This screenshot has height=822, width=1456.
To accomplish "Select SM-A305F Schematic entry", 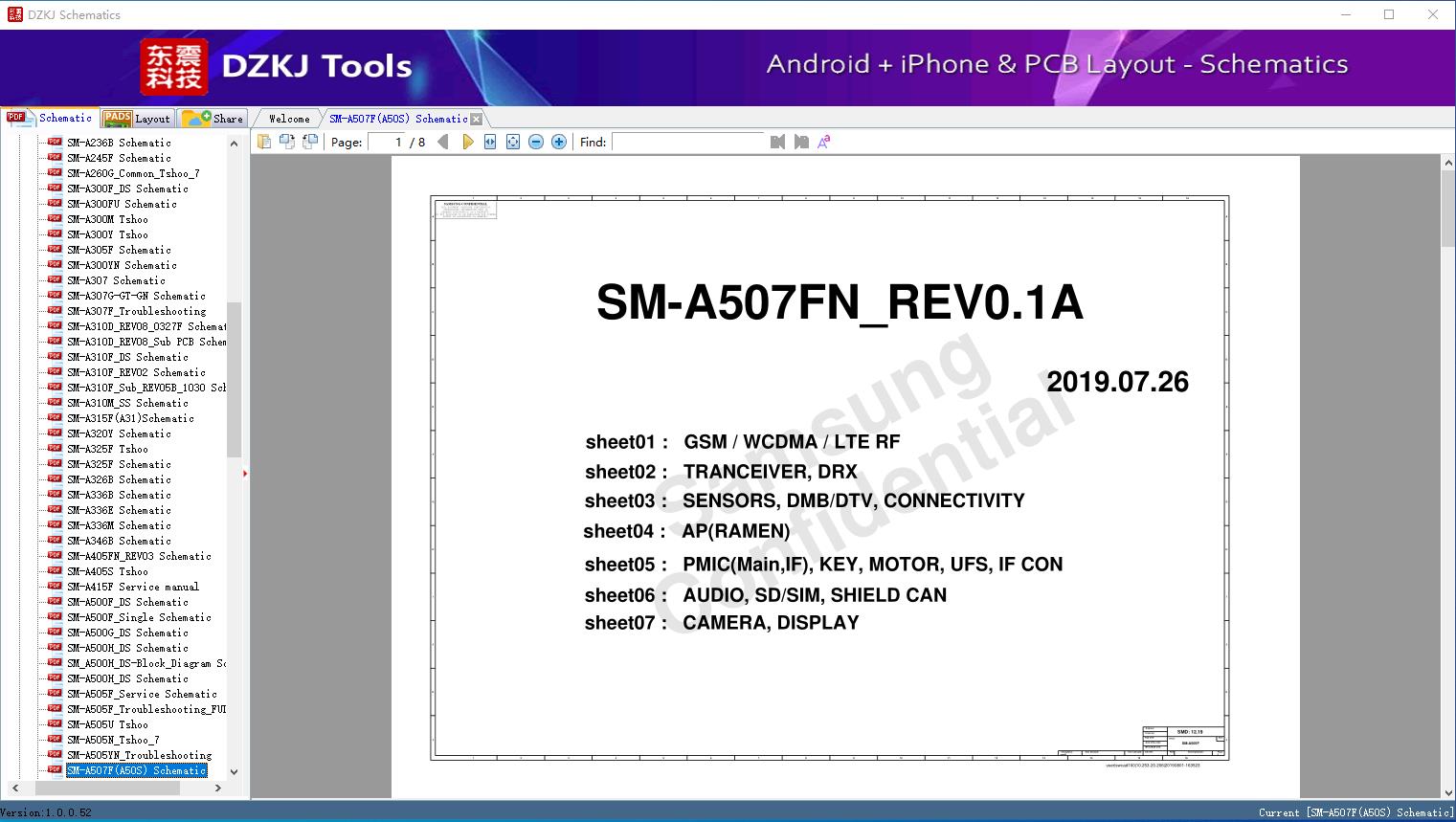I will tap(119, 250).
